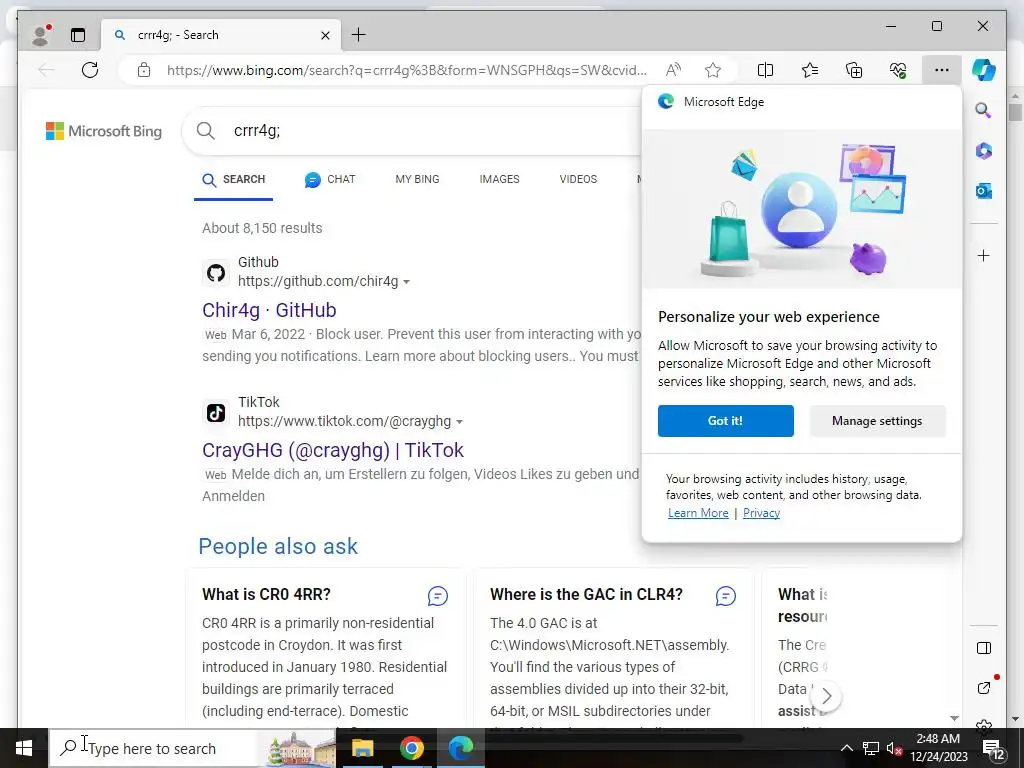Image resolution: width=1024 pixels, height=768 pixels.
Task: Click Manage settings button
Action: click(877, 421)
